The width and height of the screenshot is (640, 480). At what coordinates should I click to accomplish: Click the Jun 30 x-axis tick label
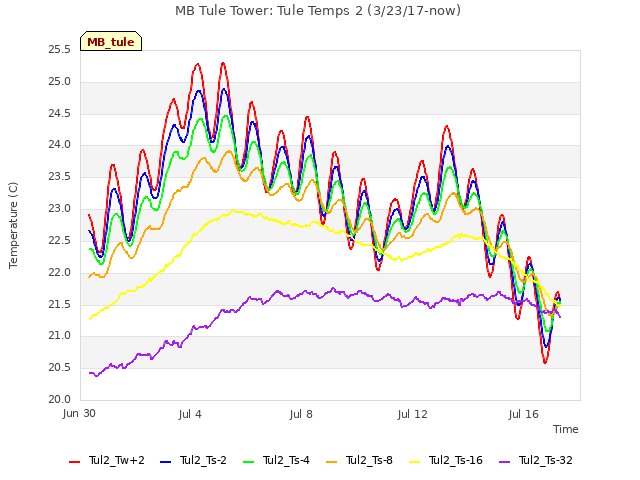click(x=79, y=414)
